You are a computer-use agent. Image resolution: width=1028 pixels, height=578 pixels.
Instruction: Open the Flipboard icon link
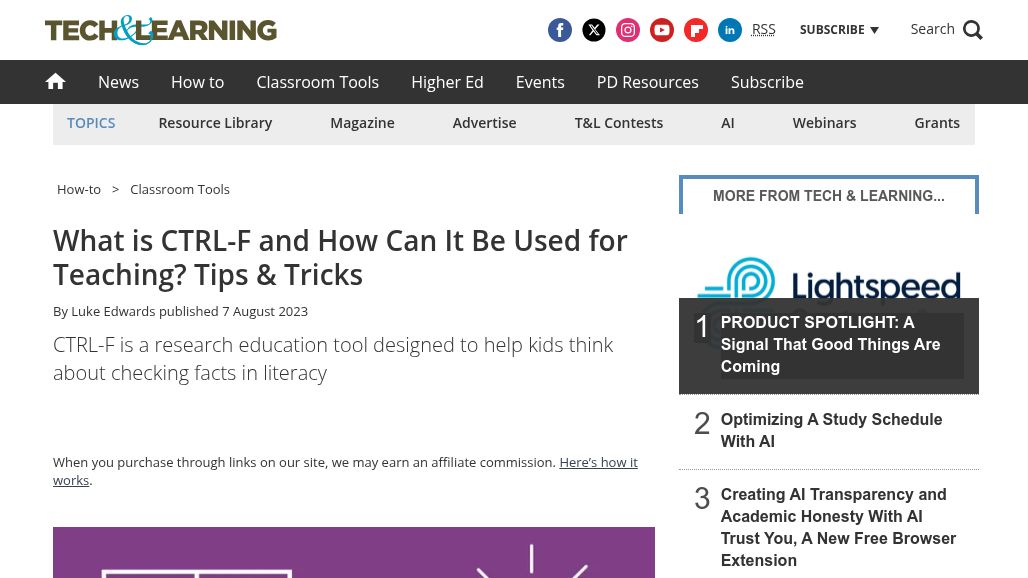(x=696, y=30)
